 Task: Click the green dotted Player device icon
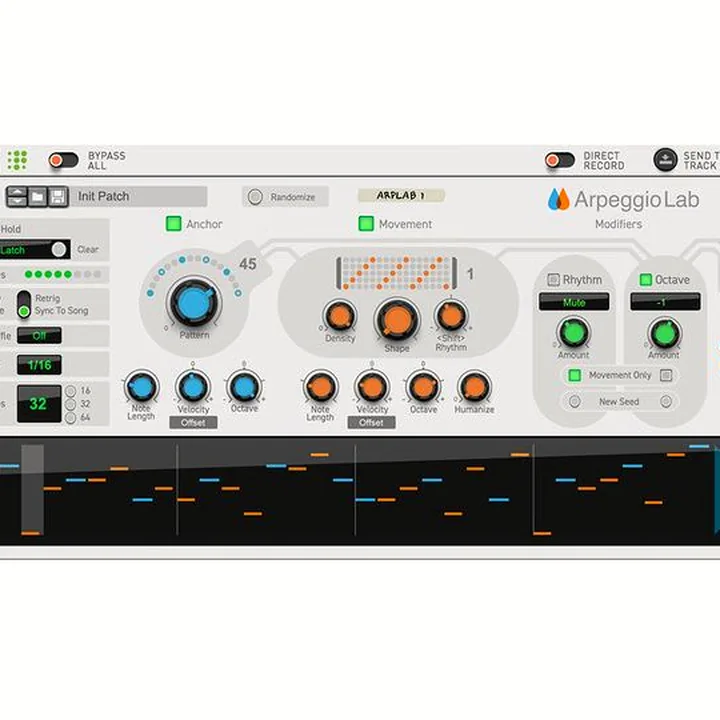17,160
